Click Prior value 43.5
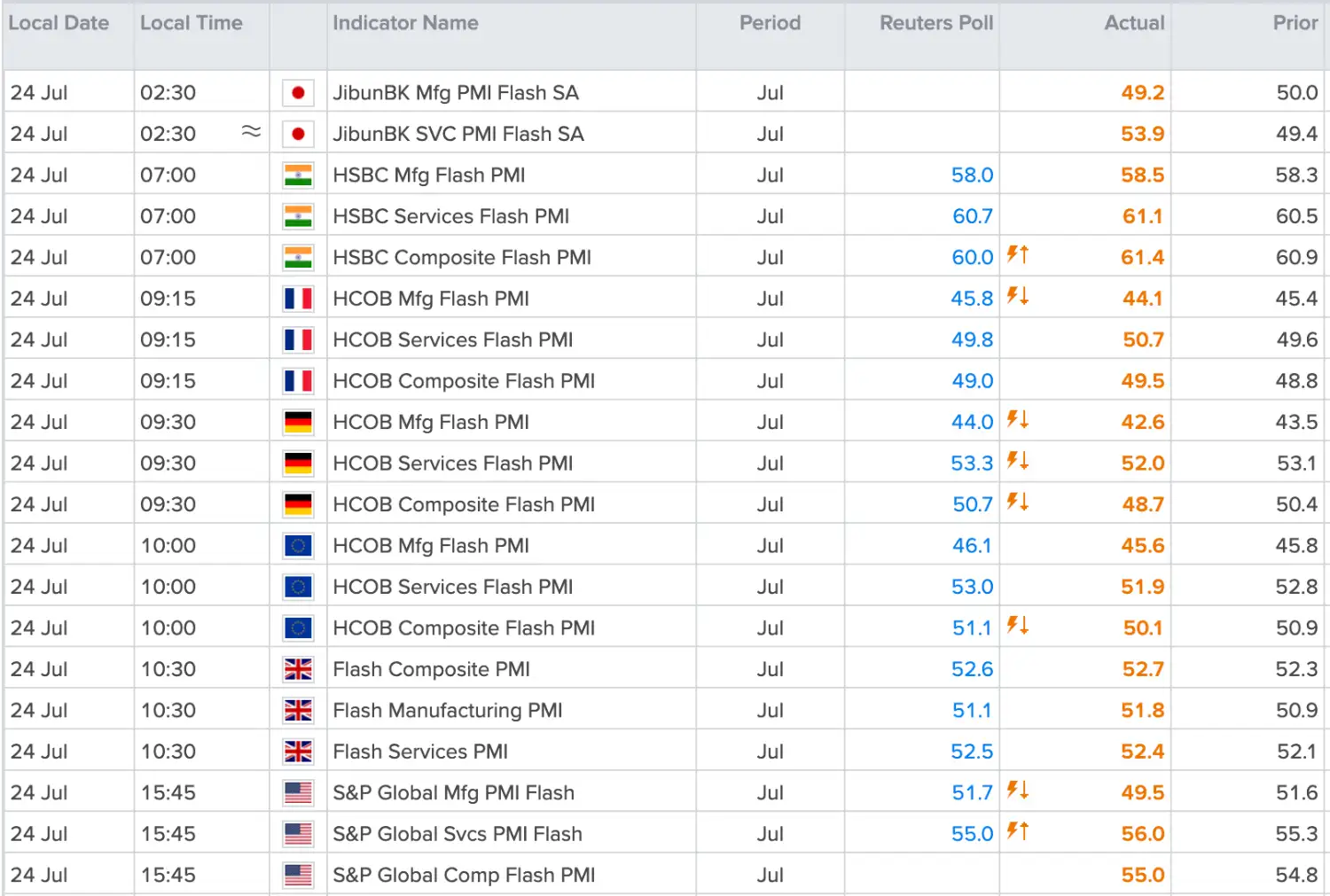1330x896 pixels. pyautogui.click(x=1296, y=423)
